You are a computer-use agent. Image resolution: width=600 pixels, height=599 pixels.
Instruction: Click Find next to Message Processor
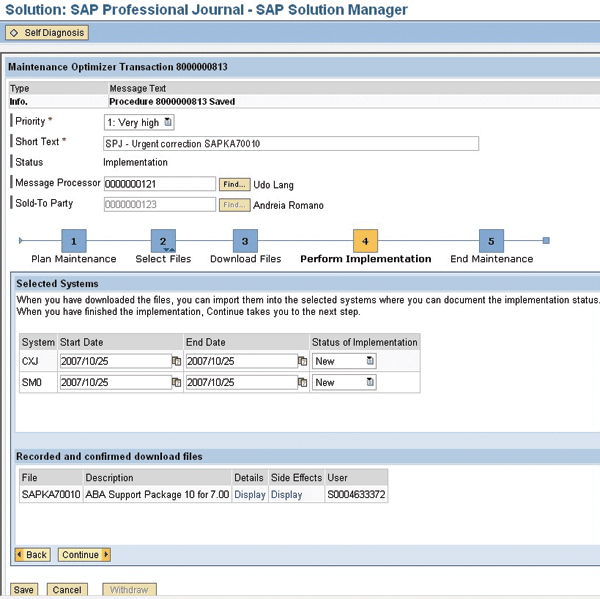click(x=234, y=184)
